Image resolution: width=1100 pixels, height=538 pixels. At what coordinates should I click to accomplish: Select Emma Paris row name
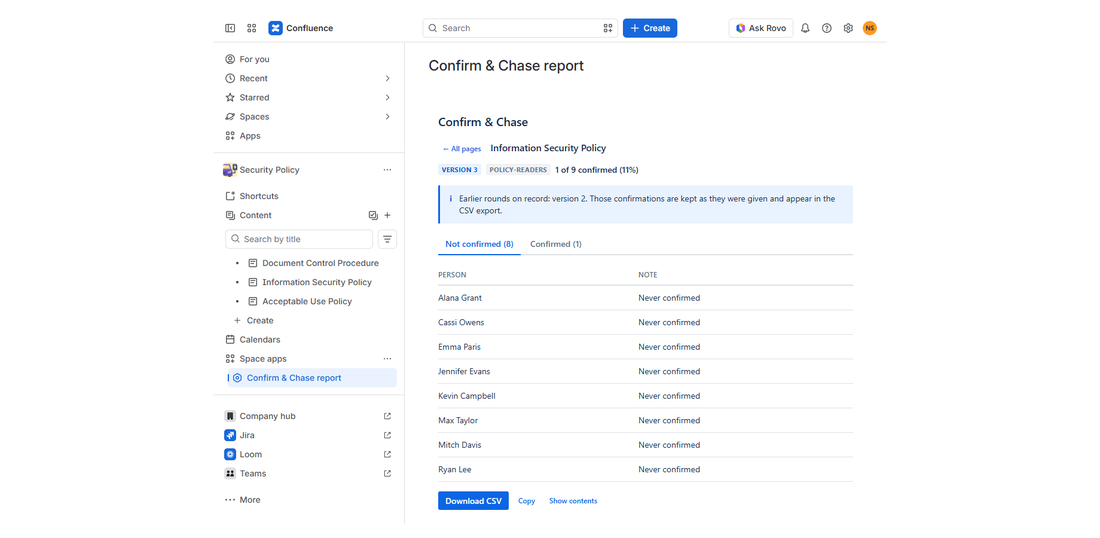(x=460, y=347)
